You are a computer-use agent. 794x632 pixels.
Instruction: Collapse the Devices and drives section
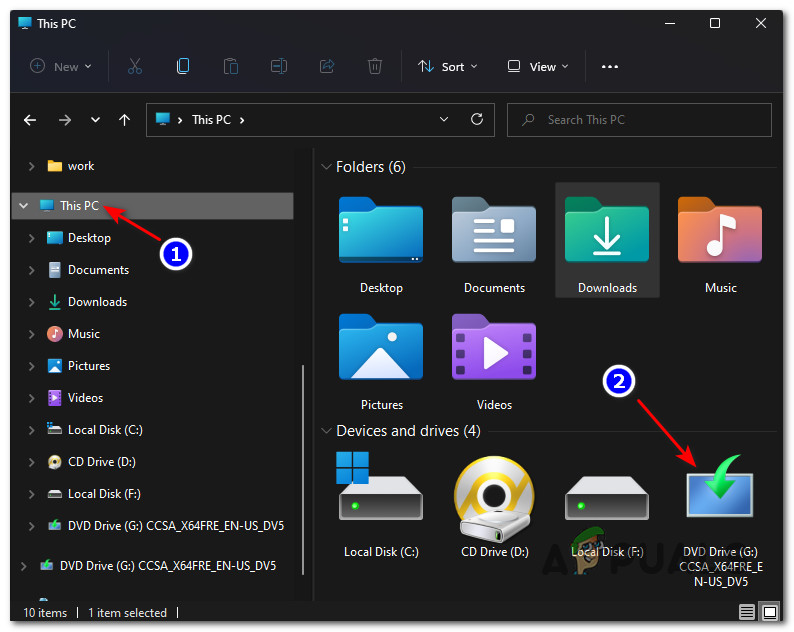point(325,431)
